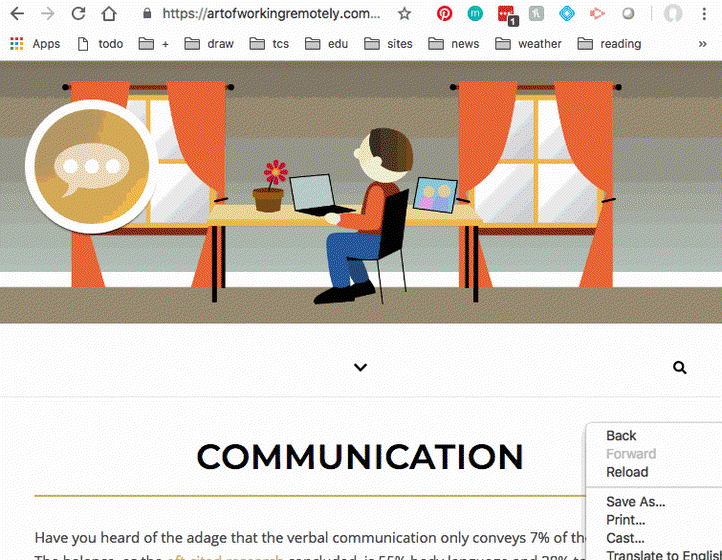Open the weather bookmarks folder
Image resolution: width=722 pixels, height=560 pixels.
[x=528, y=44]
